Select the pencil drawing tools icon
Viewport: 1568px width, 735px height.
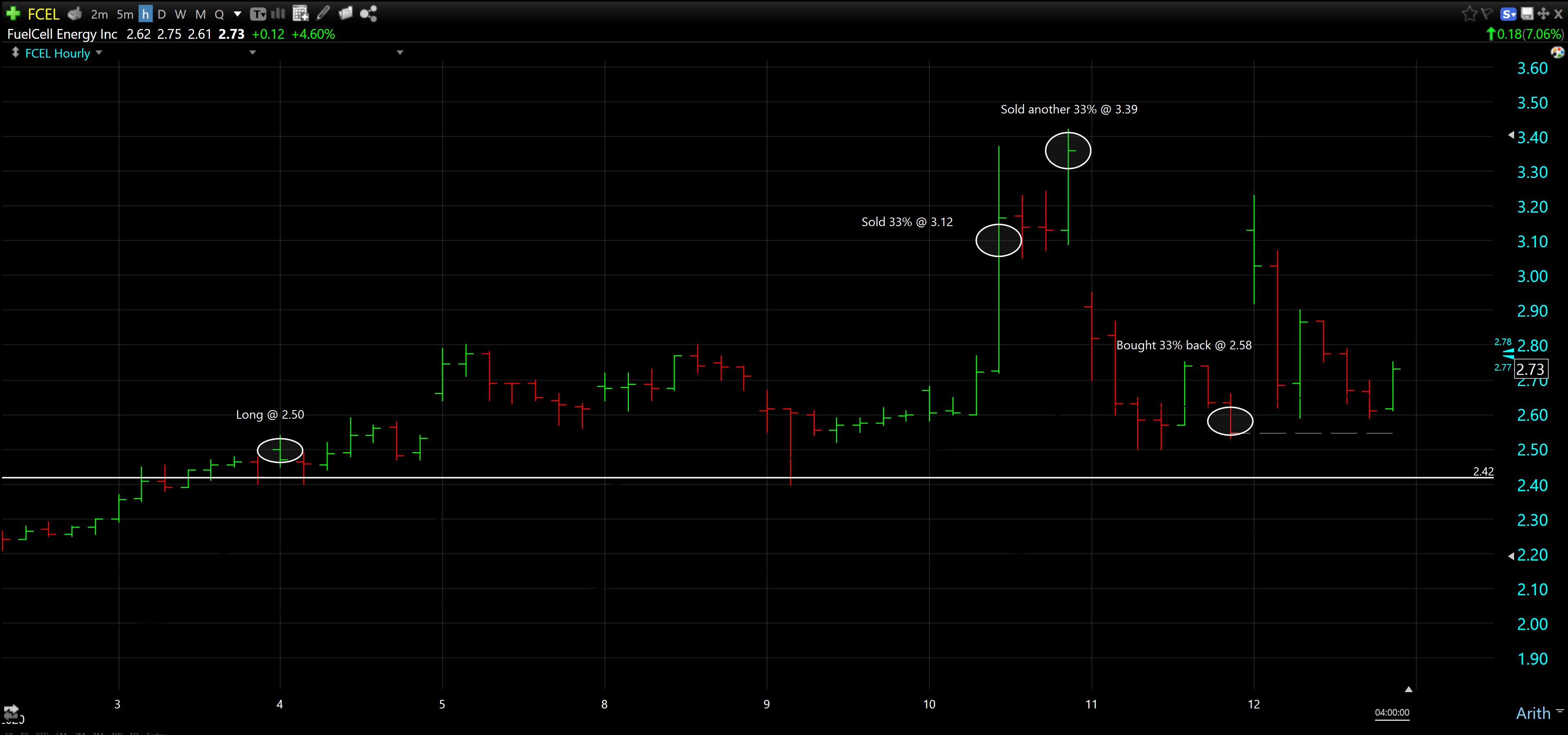click(323, 13)
